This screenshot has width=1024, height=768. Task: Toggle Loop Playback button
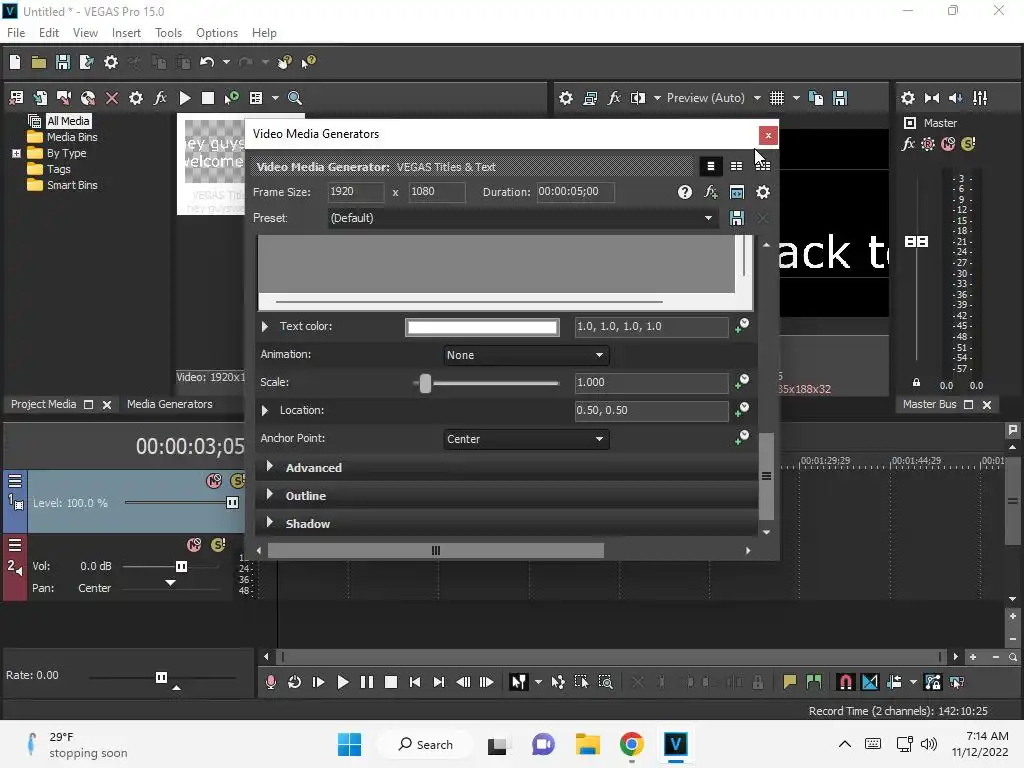tap(295, 682)
